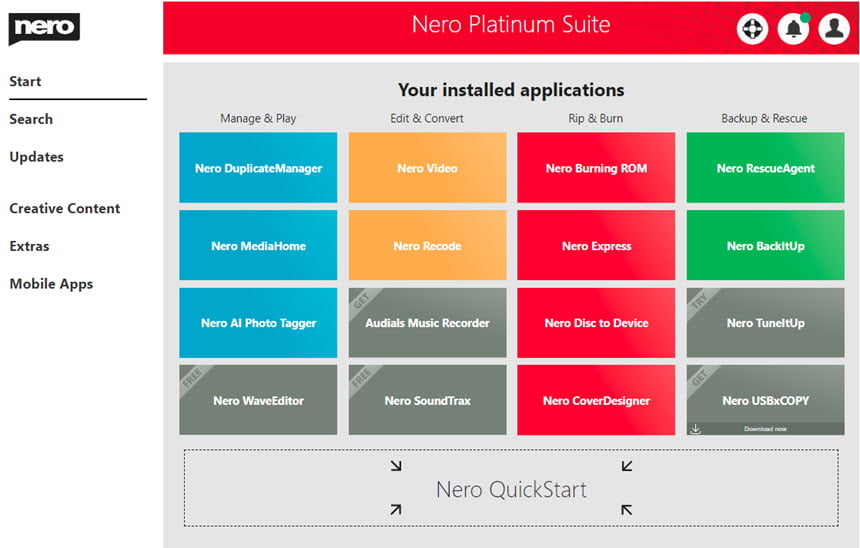Open the user account profile icon
Viewport: 860px width, 548px height.
point(834,28)
